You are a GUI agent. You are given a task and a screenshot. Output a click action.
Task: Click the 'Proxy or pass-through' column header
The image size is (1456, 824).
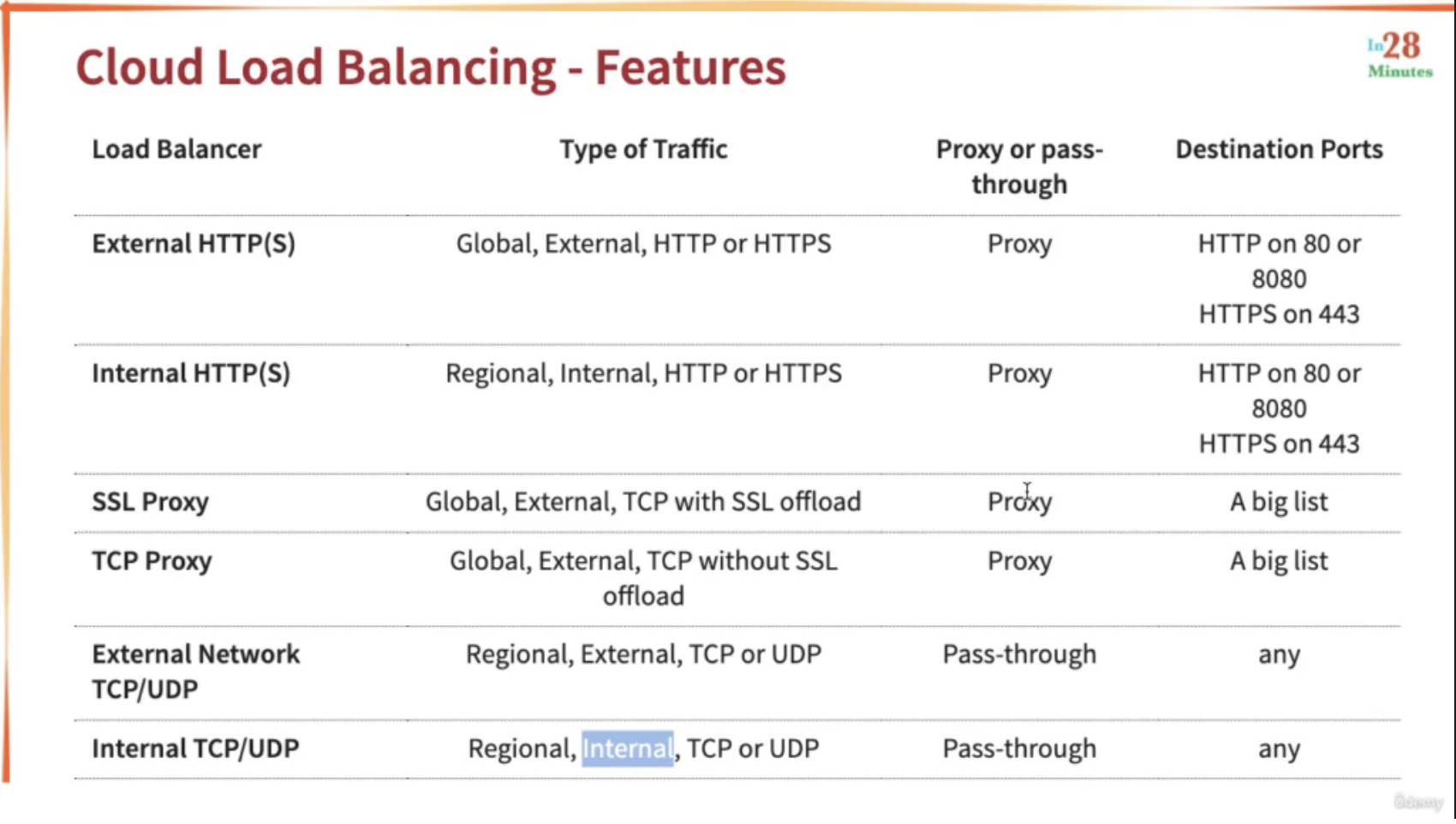click(x=1019, y=166)
